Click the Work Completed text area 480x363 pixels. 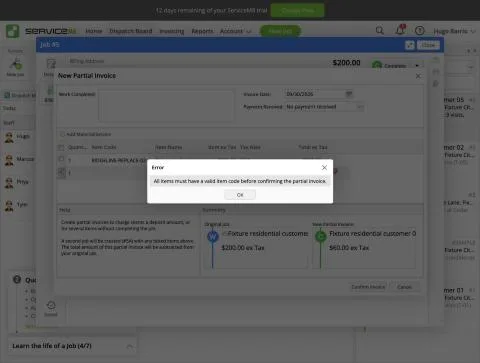tap(166, 106)
